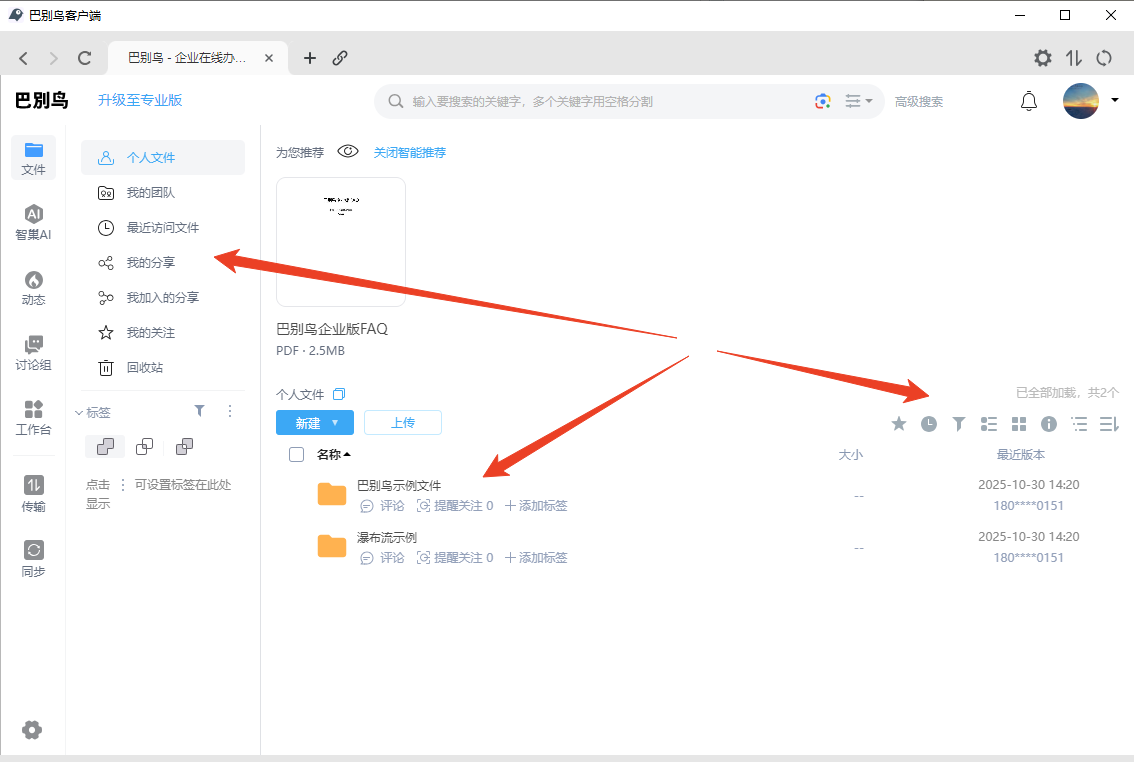This screenshot has width=1134, height=762.
Task: Open the 讨论组 discussion groups
Action: pos(33,353)
